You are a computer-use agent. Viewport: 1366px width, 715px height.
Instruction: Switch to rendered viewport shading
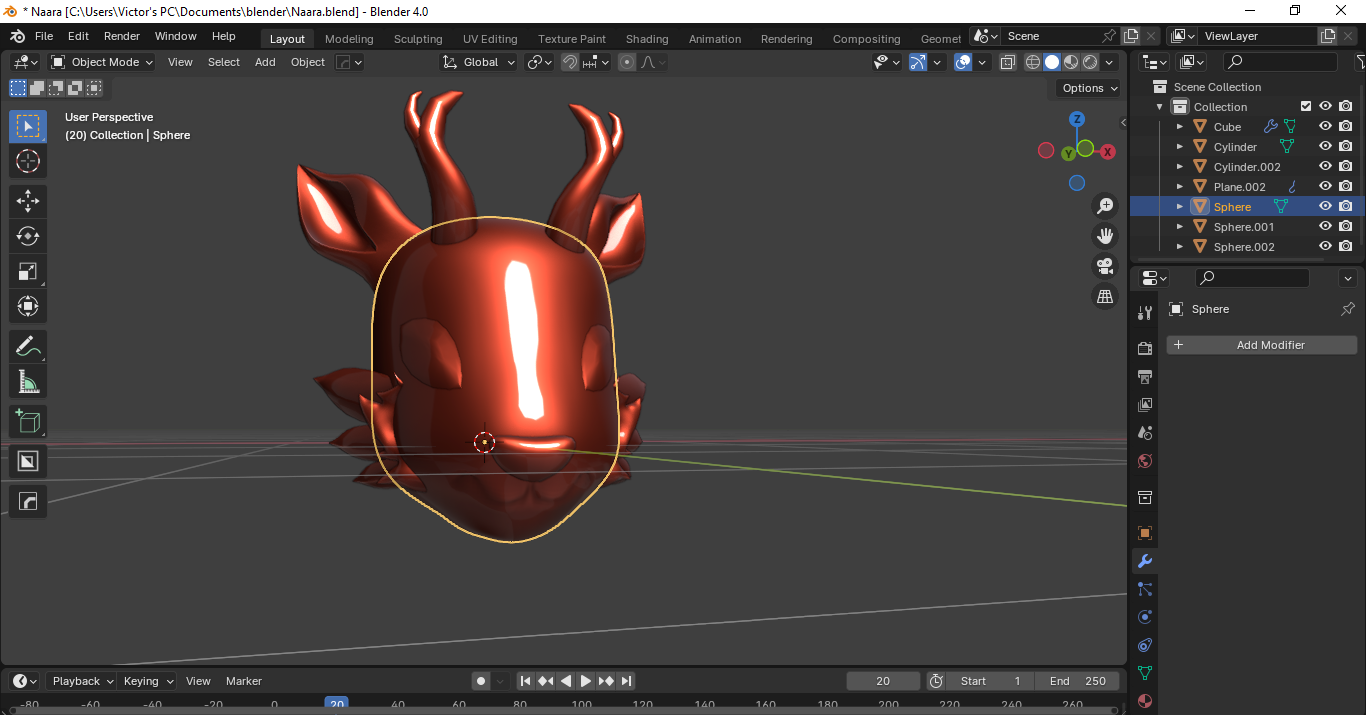tap(1090, 62)
